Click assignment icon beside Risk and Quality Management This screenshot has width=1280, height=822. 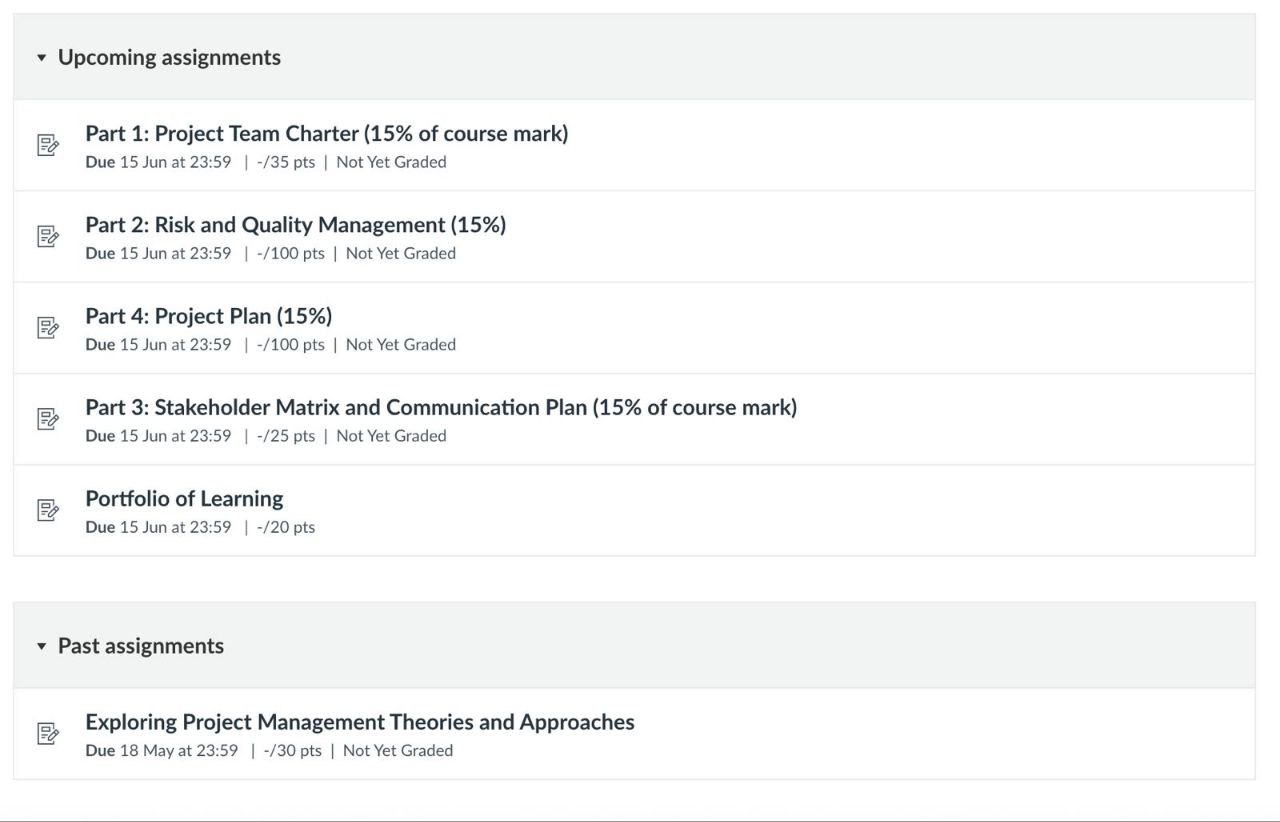tap(47, 236)
